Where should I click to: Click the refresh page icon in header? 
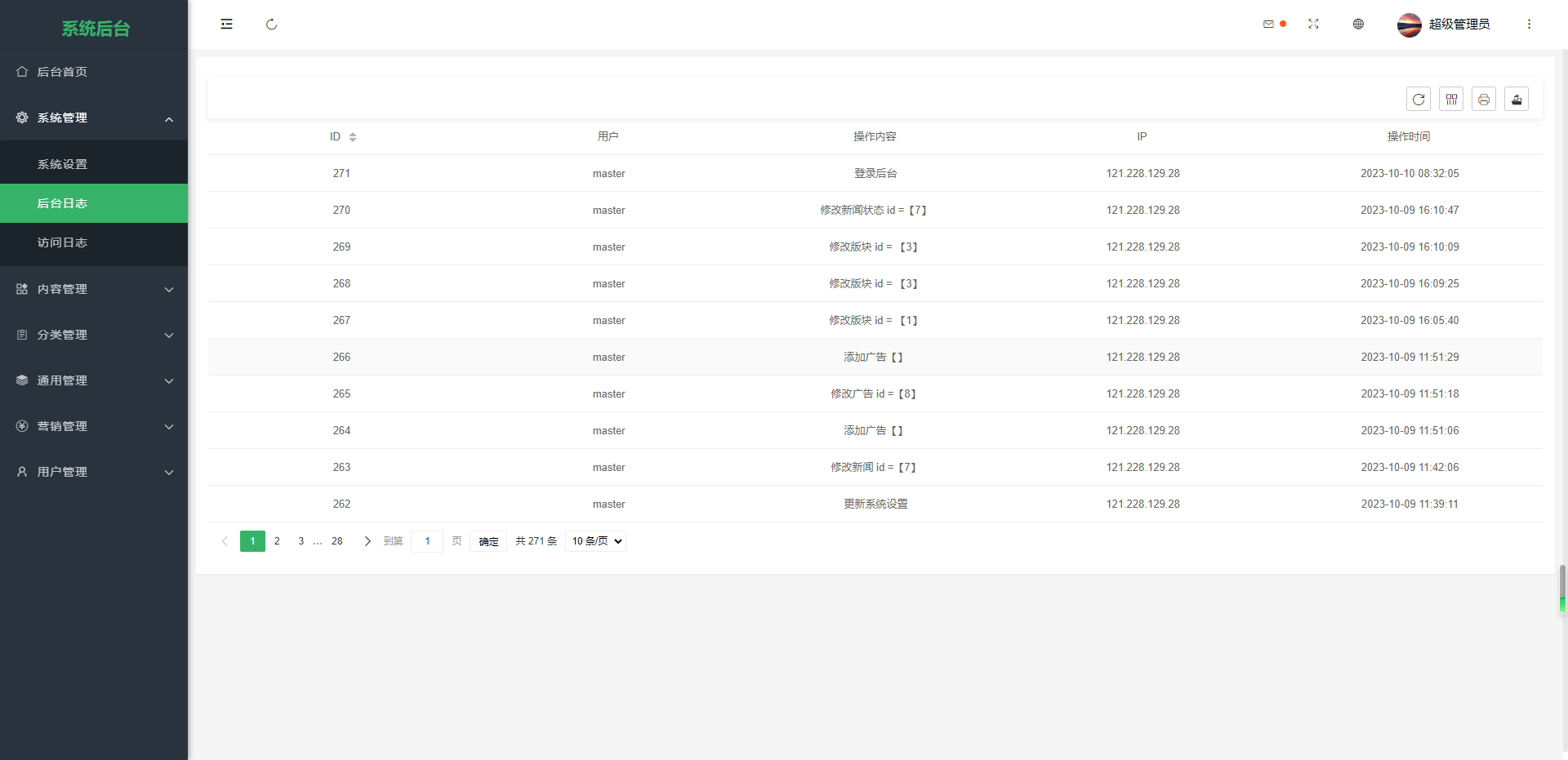(271, 24)
